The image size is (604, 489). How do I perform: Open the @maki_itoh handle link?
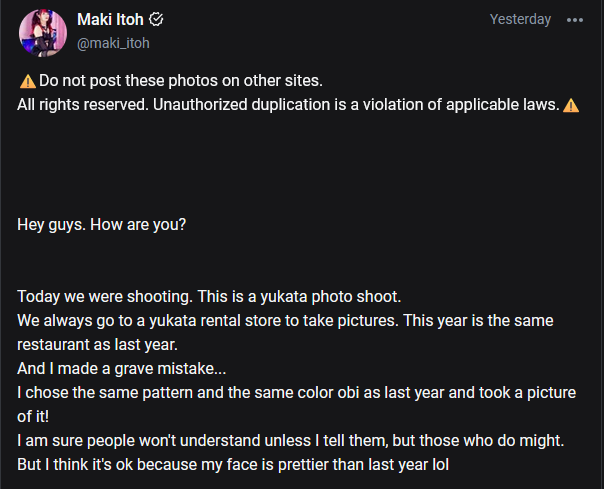[113, 43]
